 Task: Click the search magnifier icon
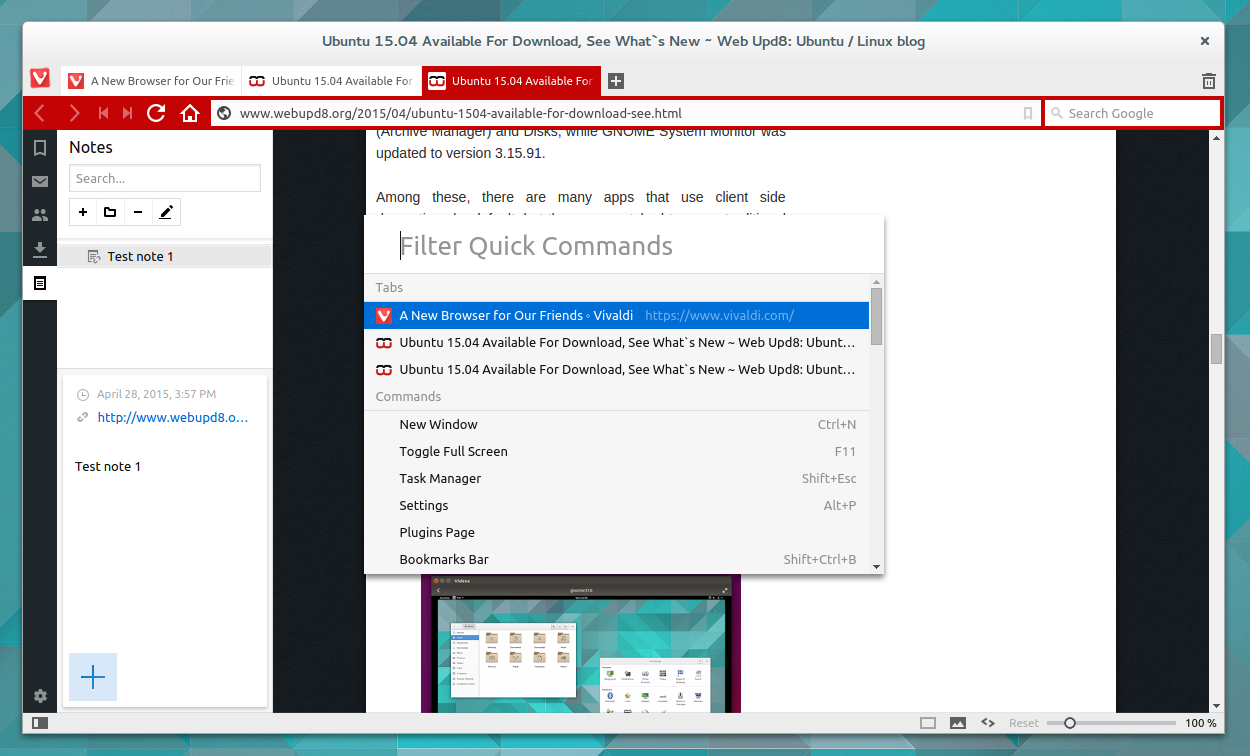[x=1057, y=113]
